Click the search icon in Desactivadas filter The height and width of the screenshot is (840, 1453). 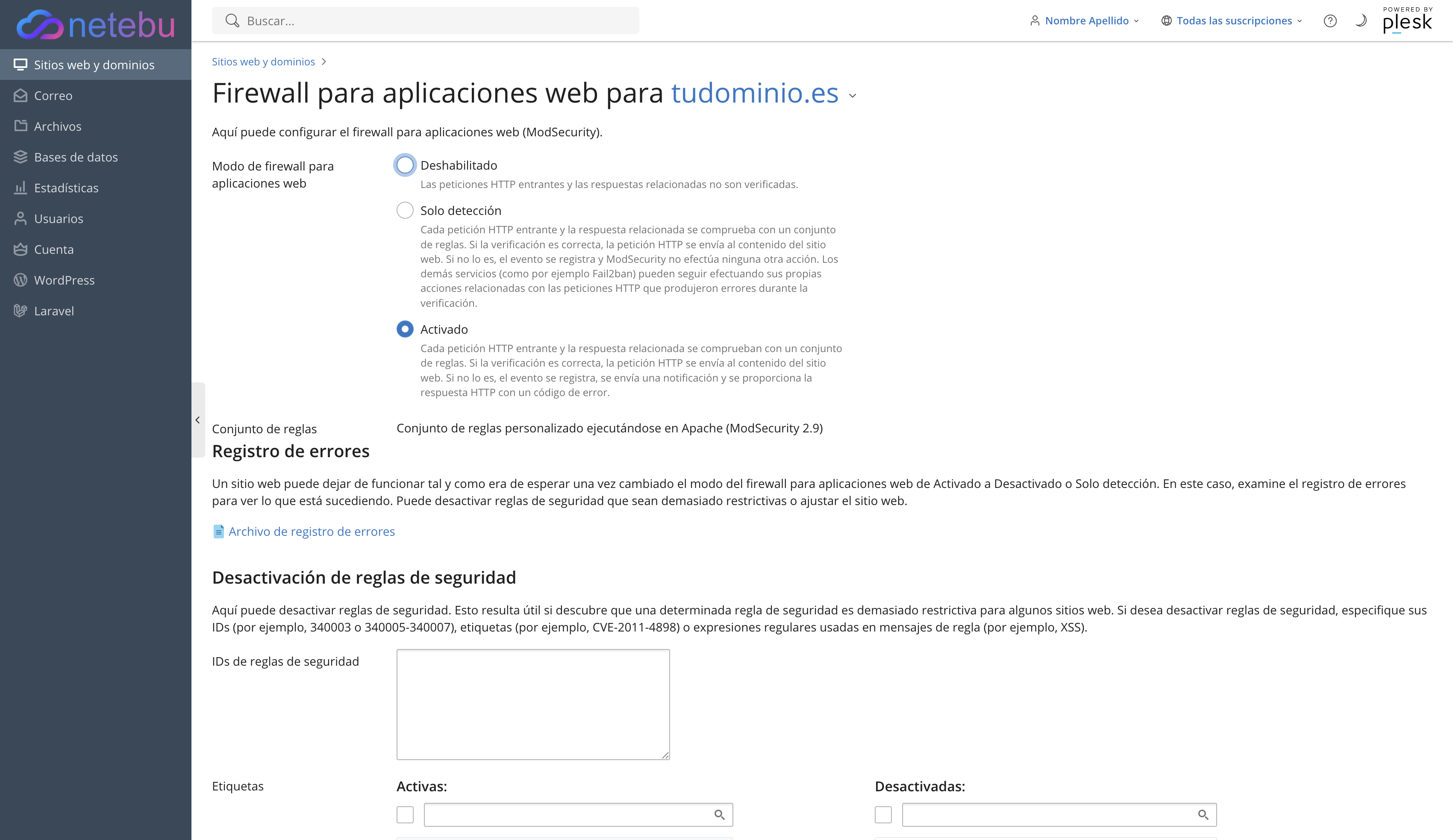[1203, 815]
